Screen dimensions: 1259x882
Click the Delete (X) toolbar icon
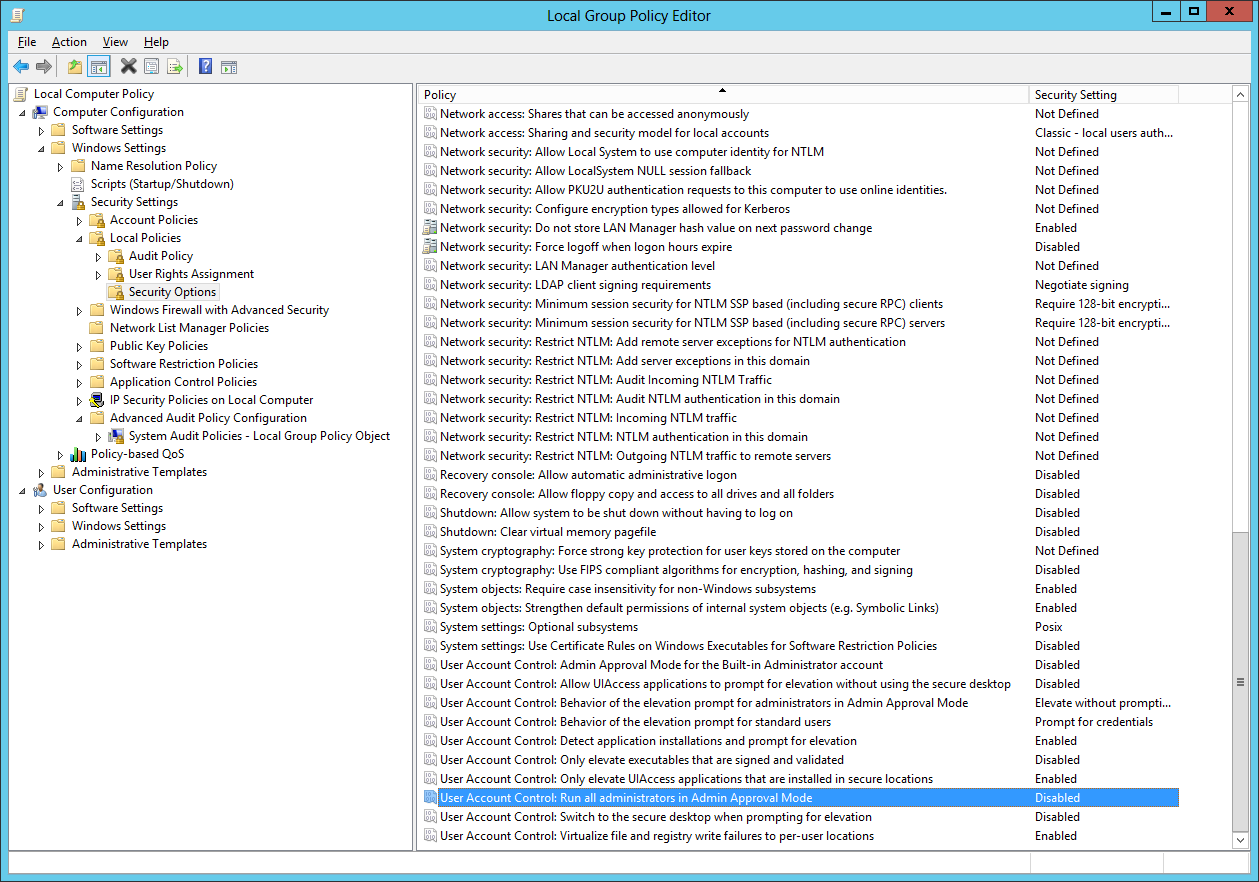tap(128, 67)
